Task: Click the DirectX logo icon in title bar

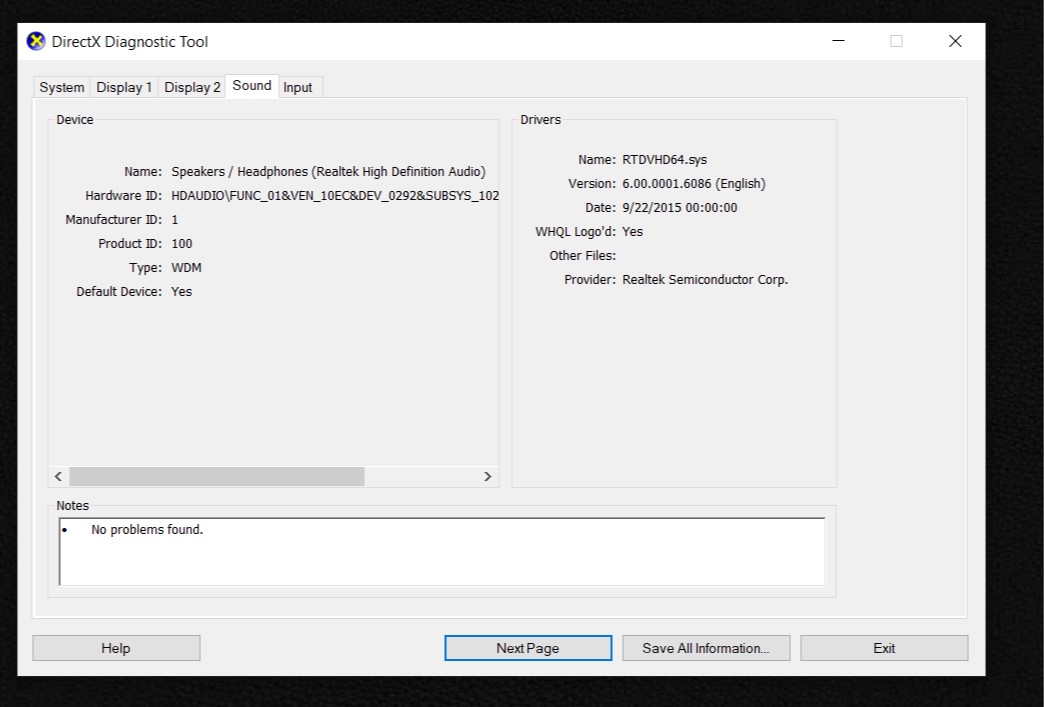Action: coord(36,41)
